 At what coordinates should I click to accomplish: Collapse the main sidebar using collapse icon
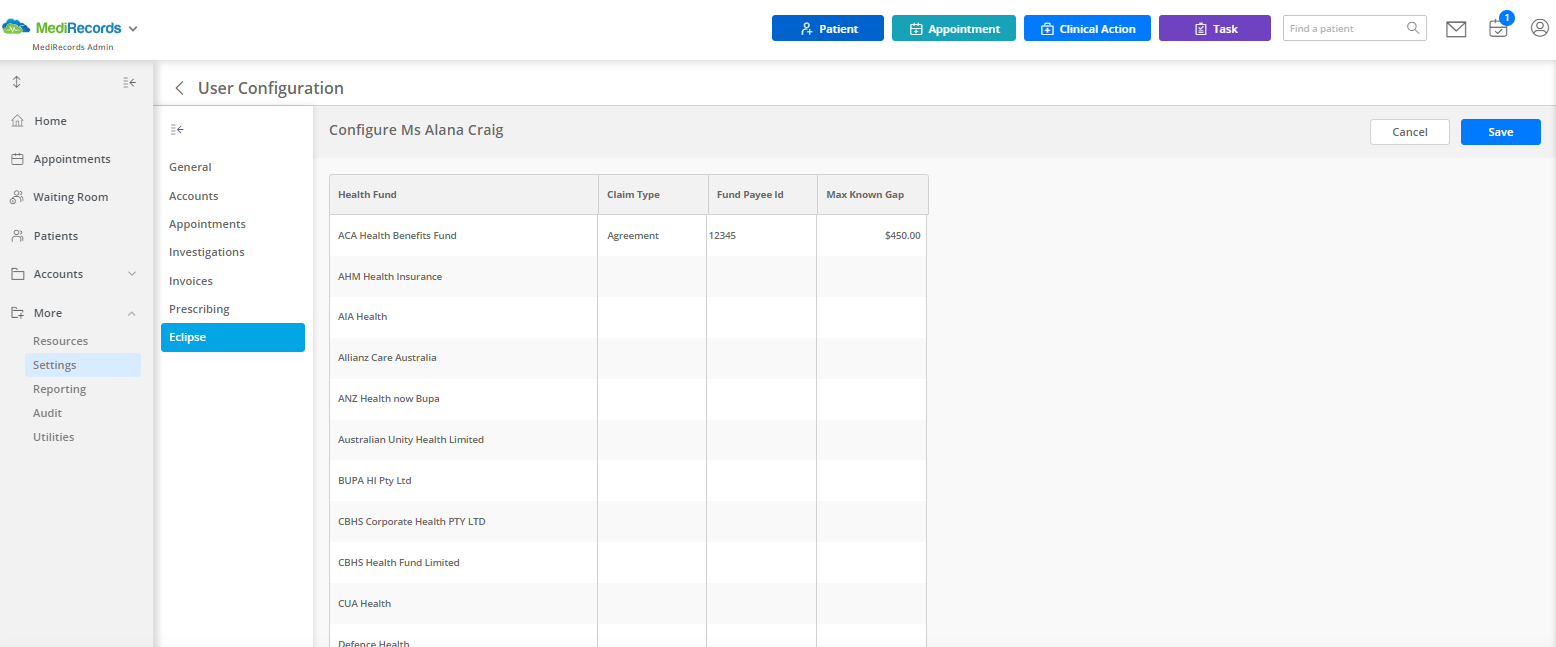(x=130, y=82)
